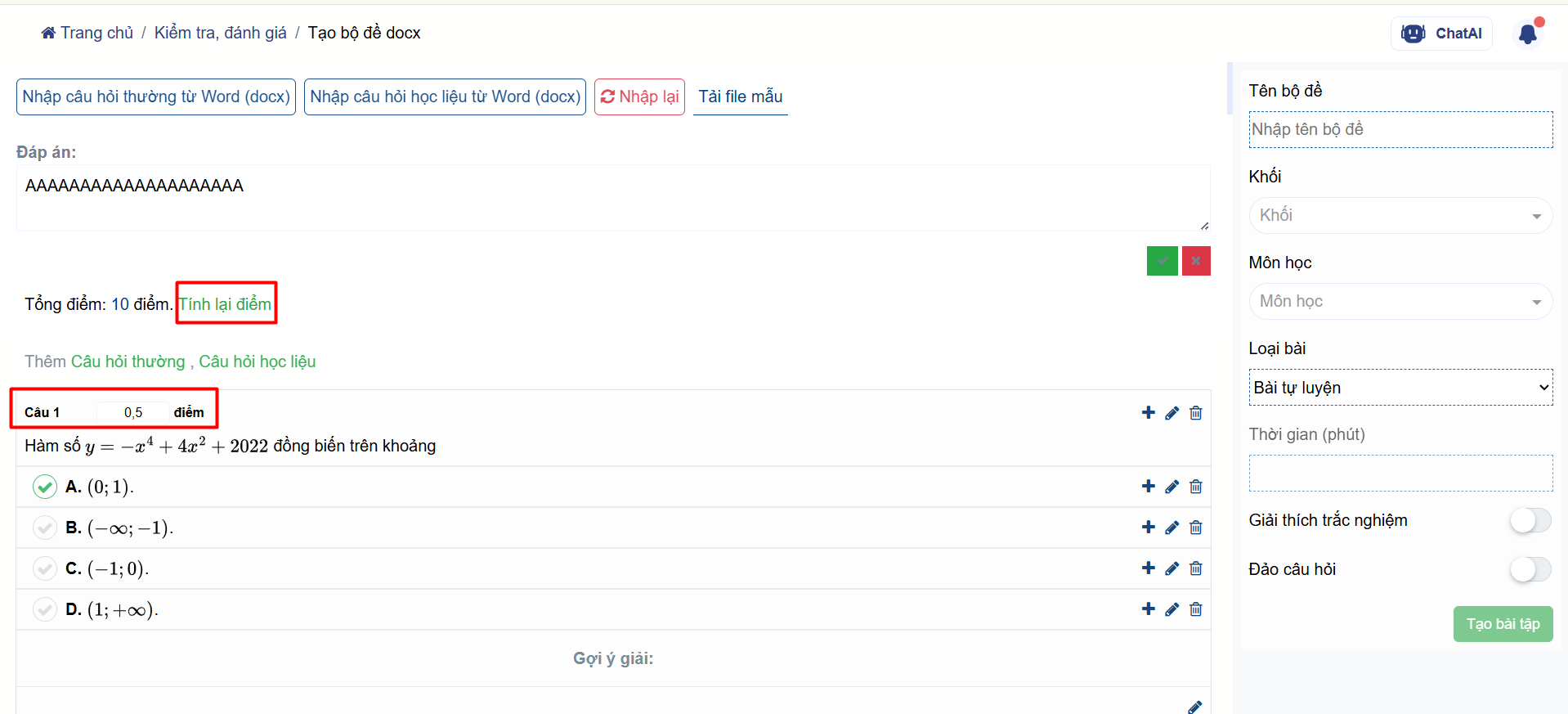Open the Khối dropdown
The width and height of the screenshot is (1568, 714).
[1400, 215]
